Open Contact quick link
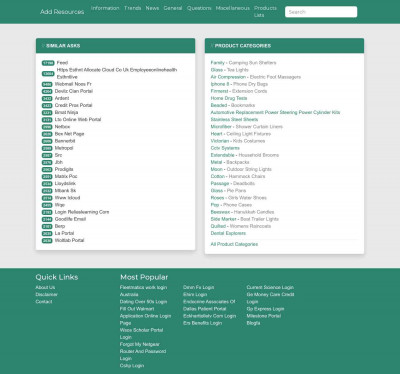The image size is (400, 374). coord(44,302)
